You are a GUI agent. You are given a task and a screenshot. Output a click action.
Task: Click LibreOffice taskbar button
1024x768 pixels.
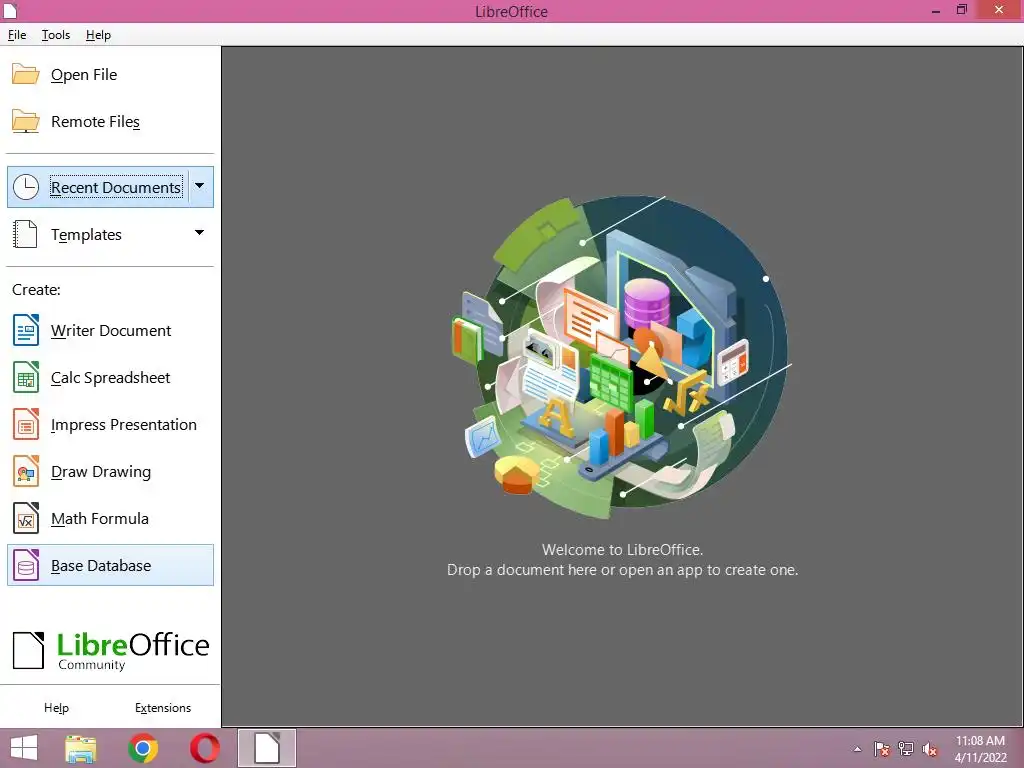pos(267,748)
